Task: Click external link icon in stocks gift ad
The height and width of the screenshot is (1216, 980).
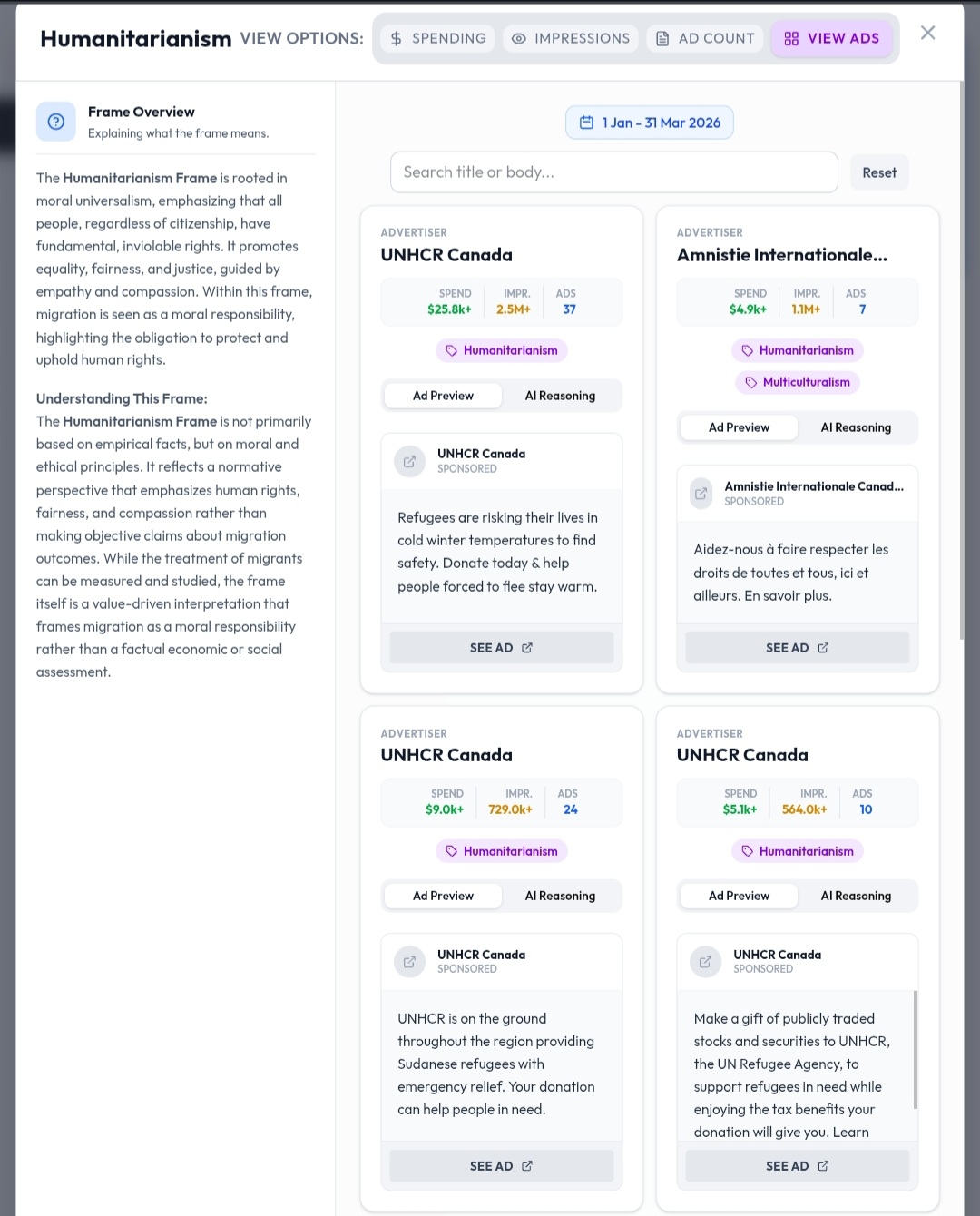Action: [706, 962]
